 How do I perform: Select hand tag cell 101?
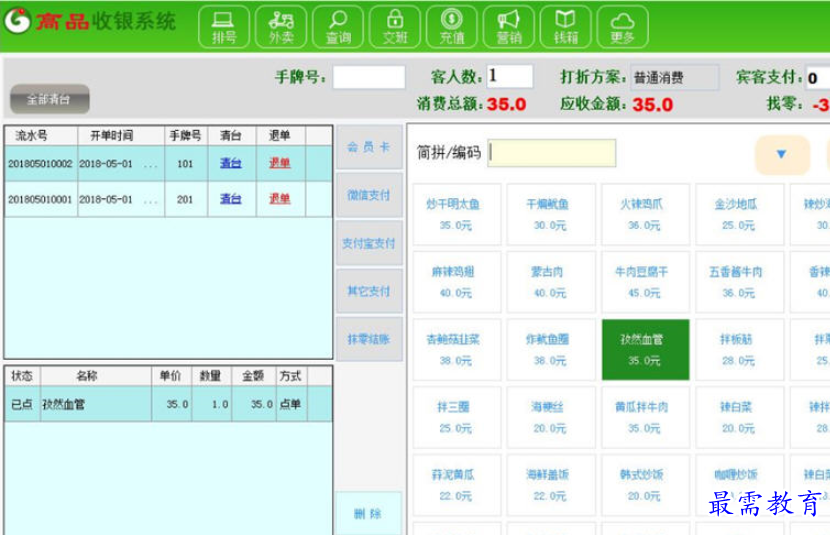pyautogui.click(x=185, y=164)
